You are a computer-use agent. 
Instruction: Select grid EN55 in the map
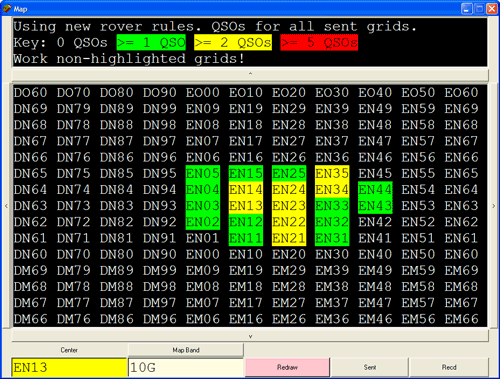(418, 173)
